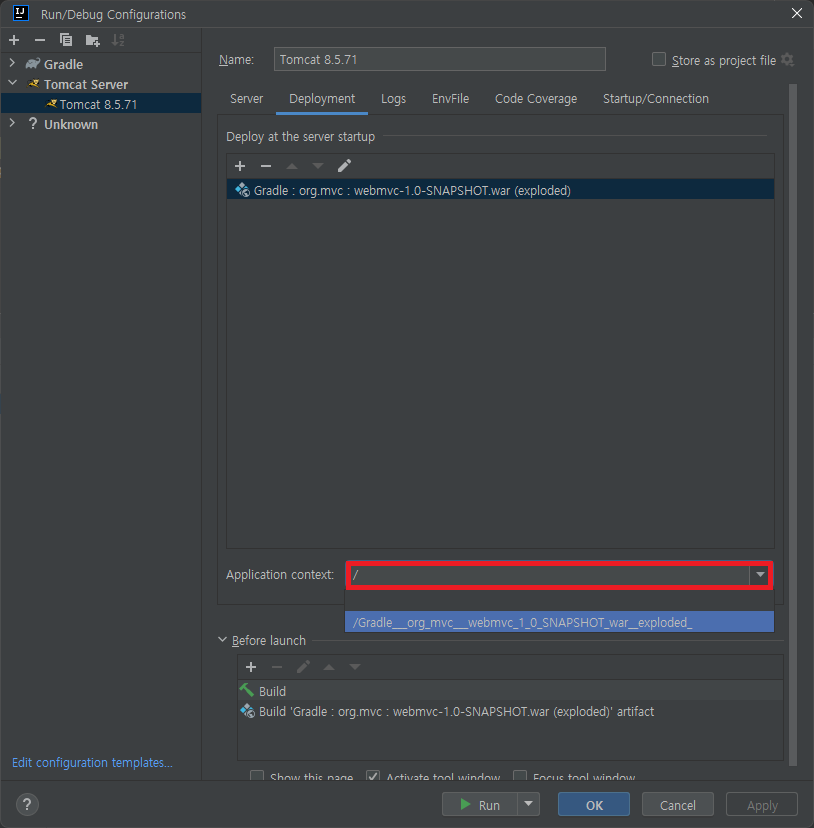Select Tomcat 8.5.71 in configurations tree
The height and width of the screenshot is (828, 814).
[101, 104]
